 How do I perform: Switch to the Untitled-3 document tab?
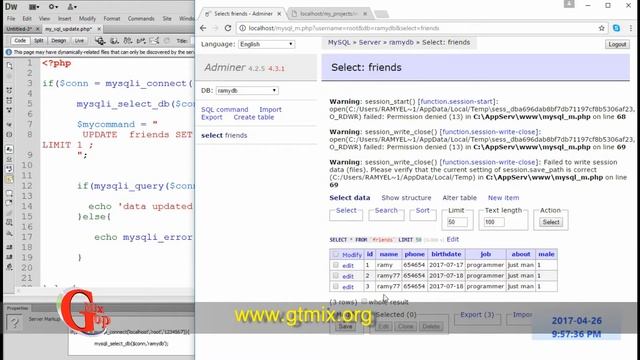pos(19,29)
